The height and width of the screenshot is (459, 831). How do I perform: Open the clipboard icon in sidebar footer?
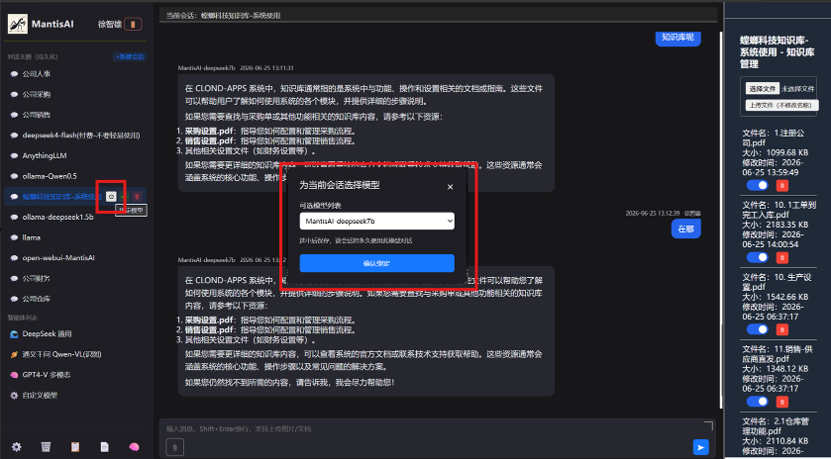click(x=75, y=447)
